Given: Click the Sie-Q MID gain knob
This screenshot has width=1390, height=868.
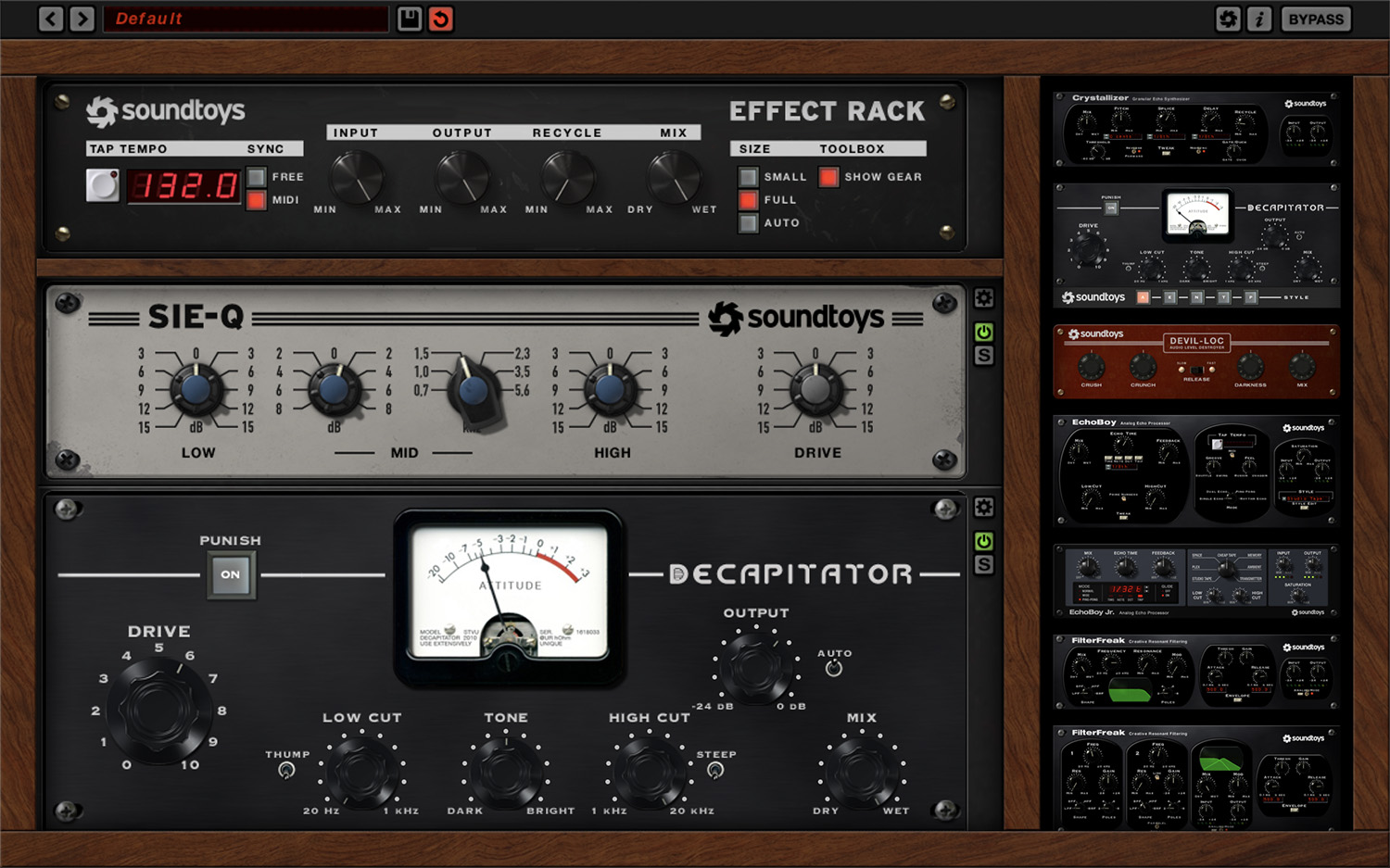Looking at the screenshot, I should [334, 390].
